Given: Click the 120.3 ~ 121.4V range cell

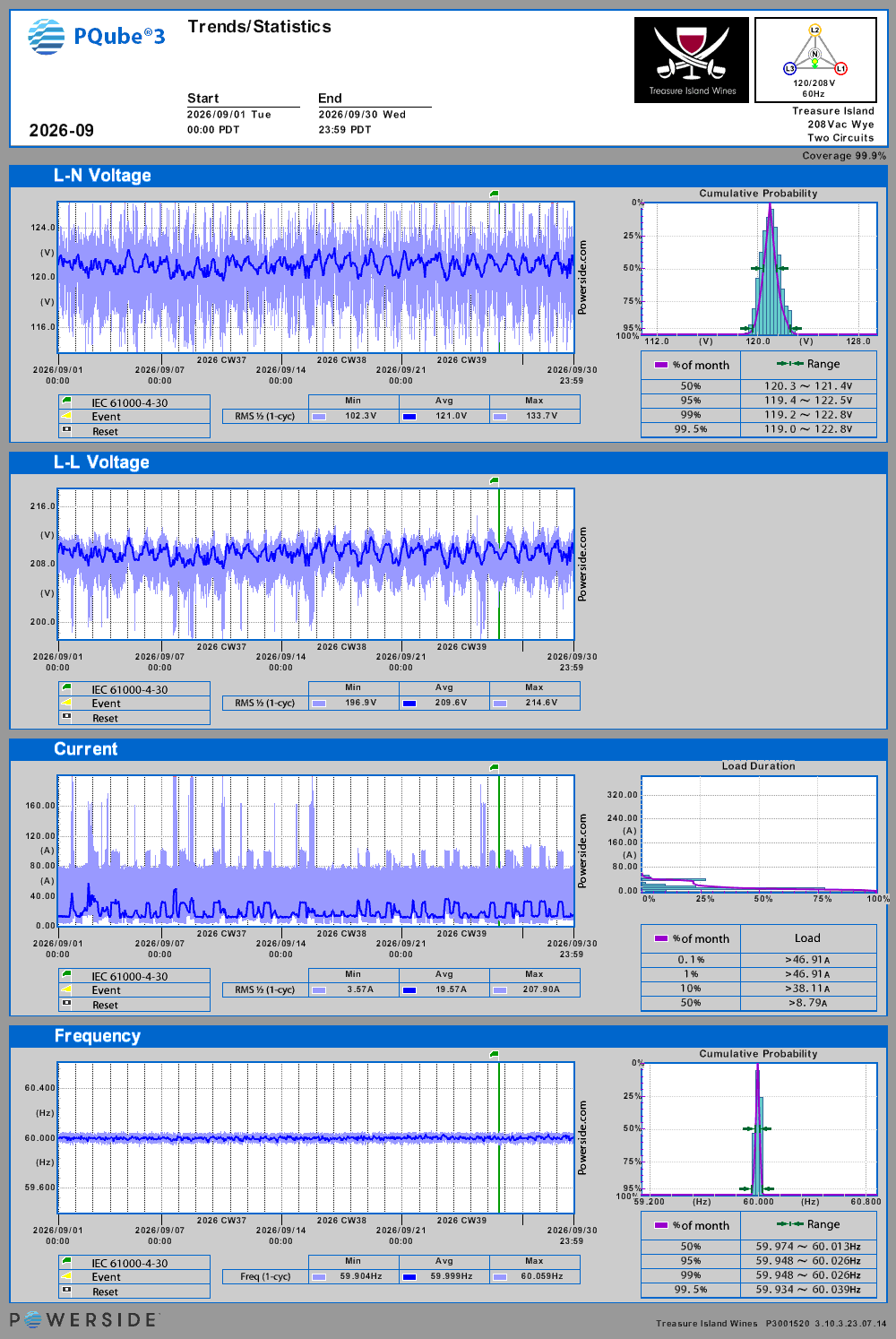Looking at the screenshot, I should click(808, 386).
